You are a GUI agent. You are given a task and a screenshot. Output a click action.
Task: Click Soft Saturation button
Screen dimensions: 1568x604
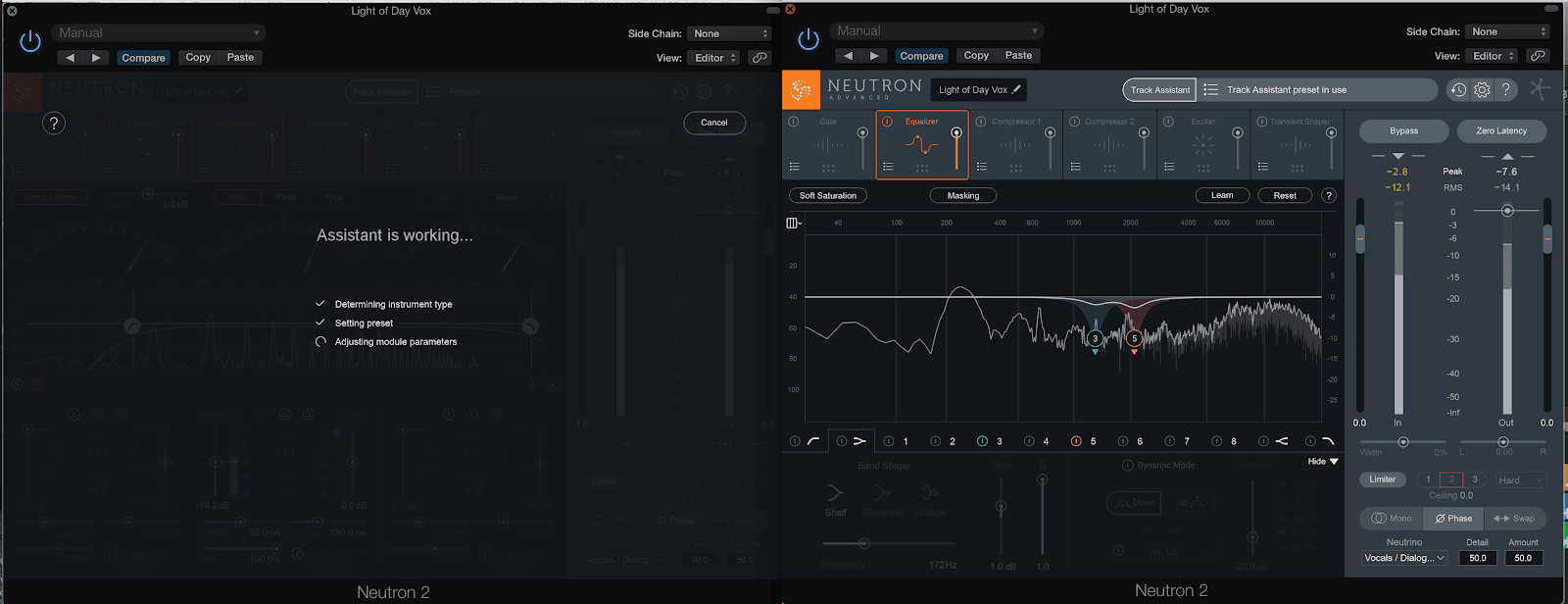pyautogui.click(x=828, y=195)
